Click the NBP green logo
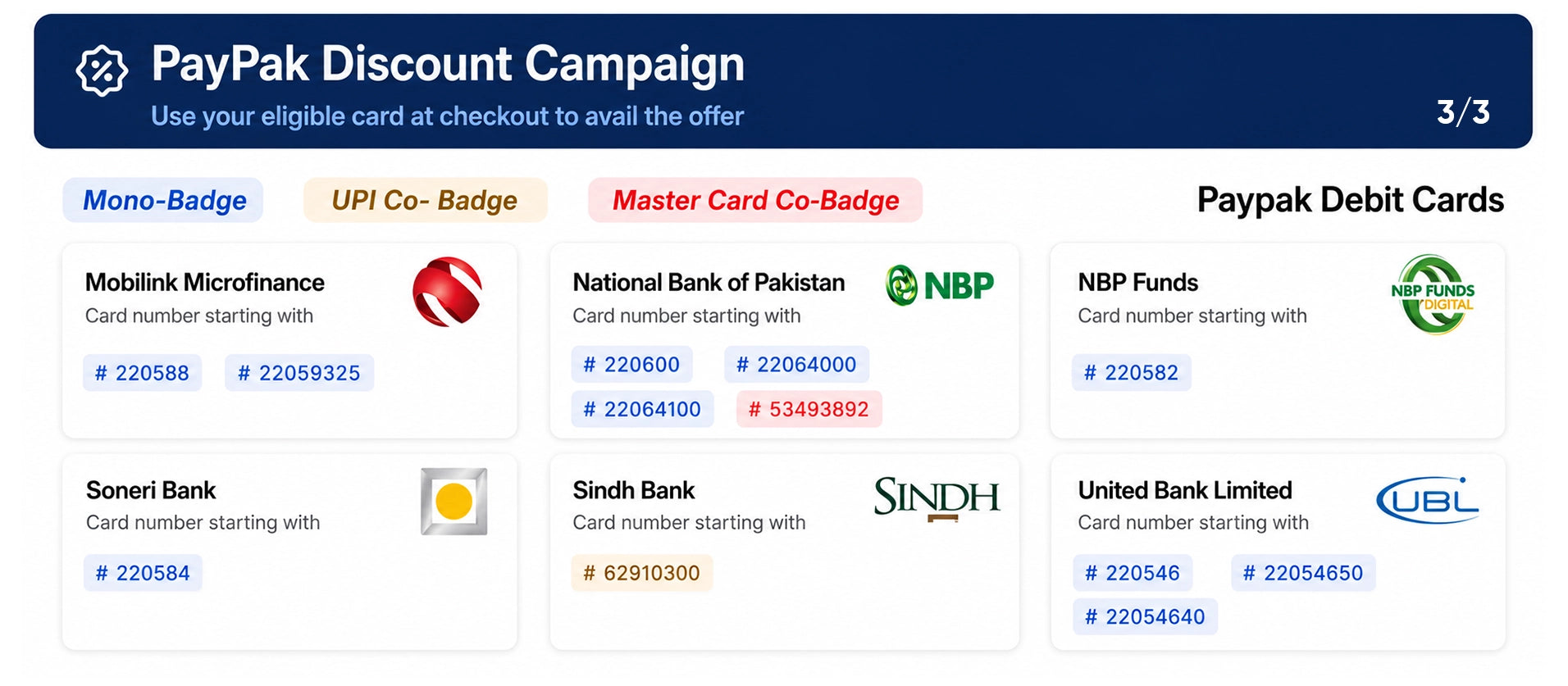This screenshot has width=1568, height=686. [940, 285]
